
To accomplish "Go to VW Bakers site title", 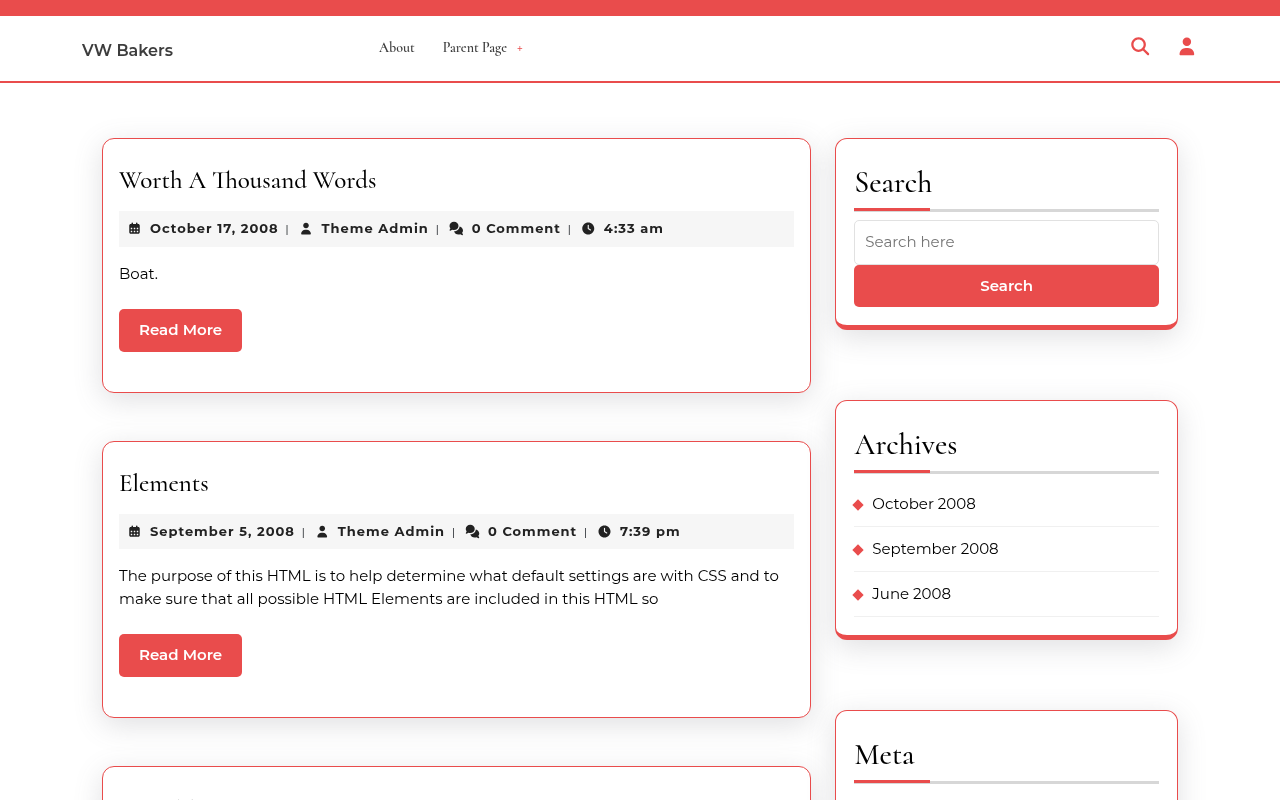I will point(127,50).
